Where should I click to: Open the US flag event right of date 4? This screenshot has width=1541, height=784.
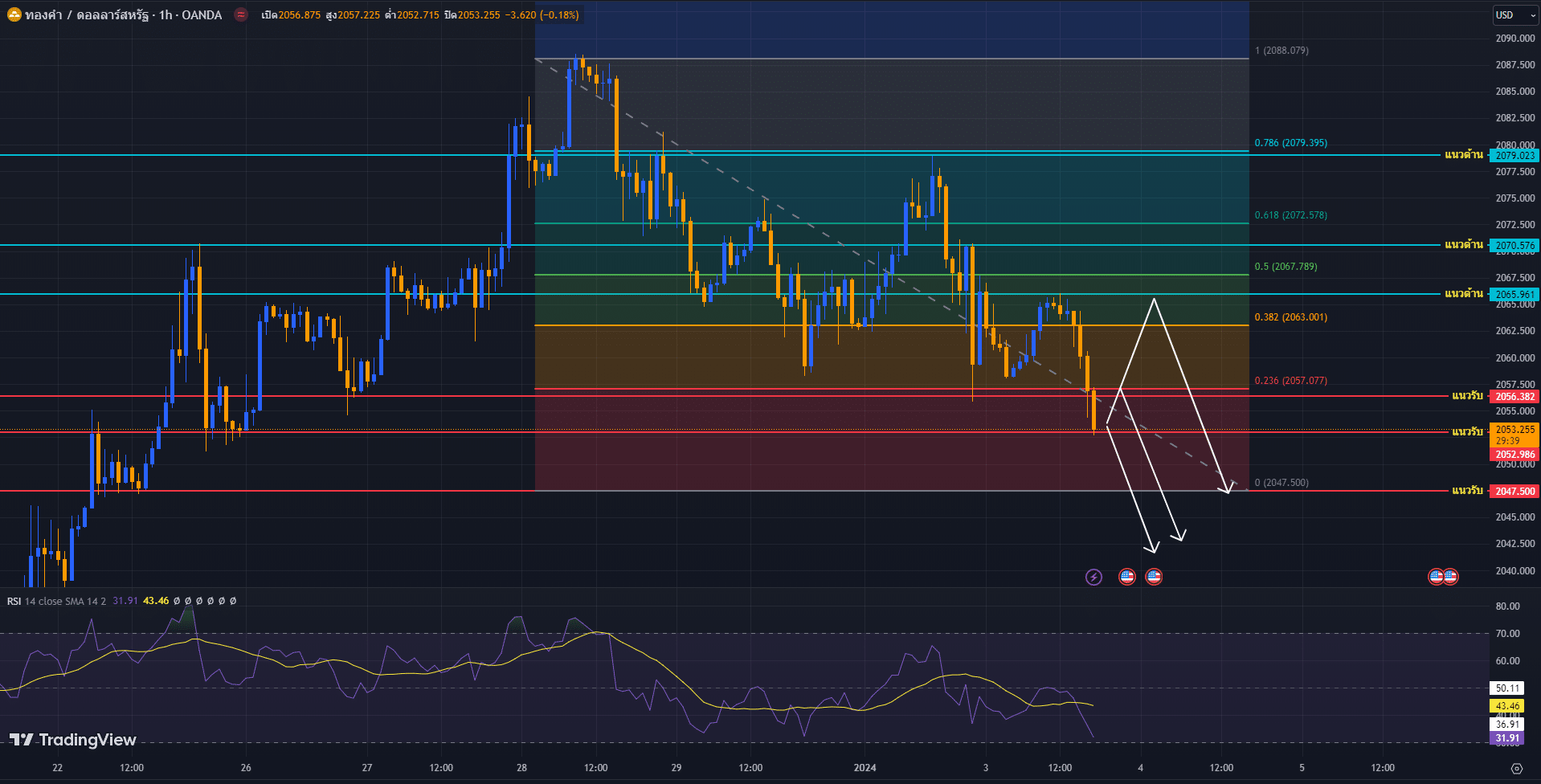tap(1154, 577)
